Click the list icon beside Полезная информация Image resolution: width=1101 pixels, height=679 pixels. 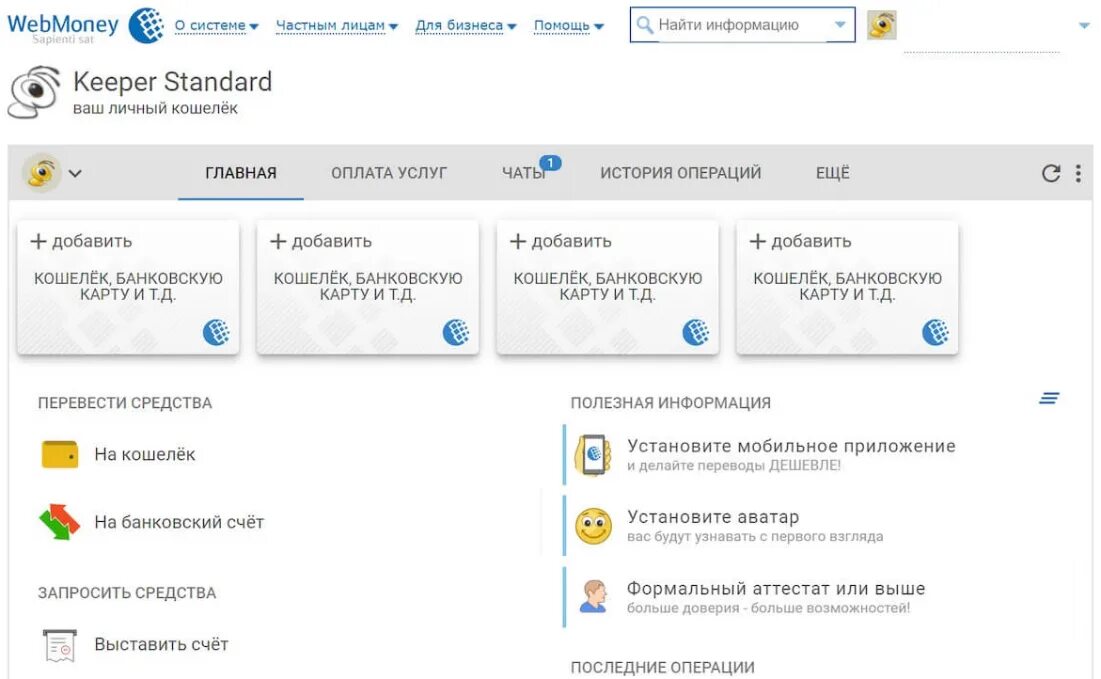[x=1049, y=398]
